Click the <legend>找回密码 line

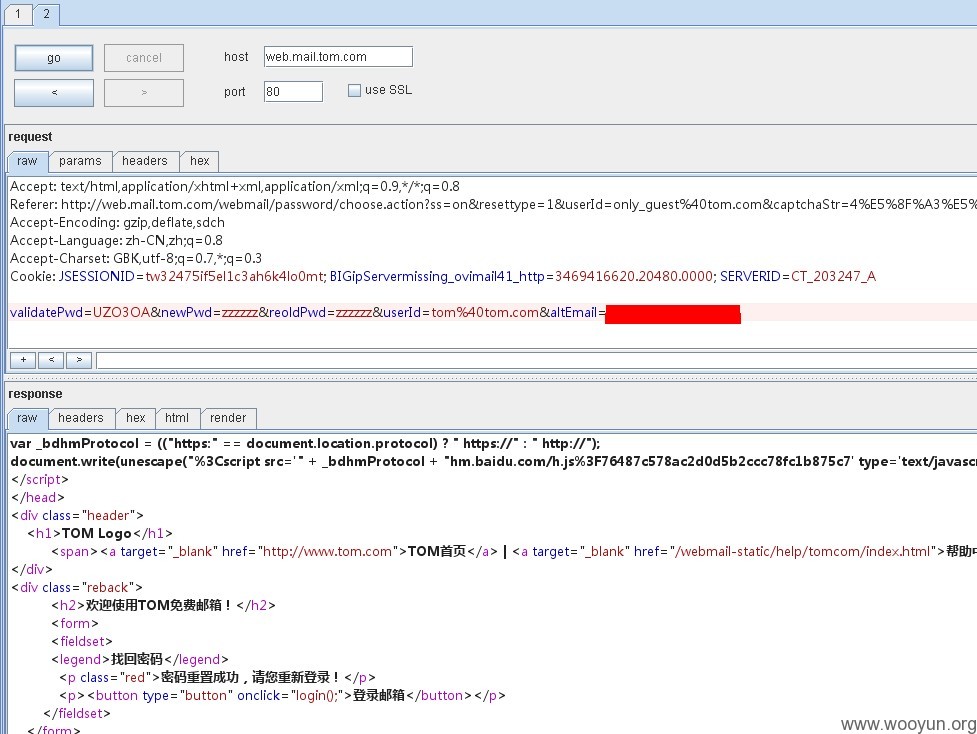pyautogui.click(x=140, y=659)
